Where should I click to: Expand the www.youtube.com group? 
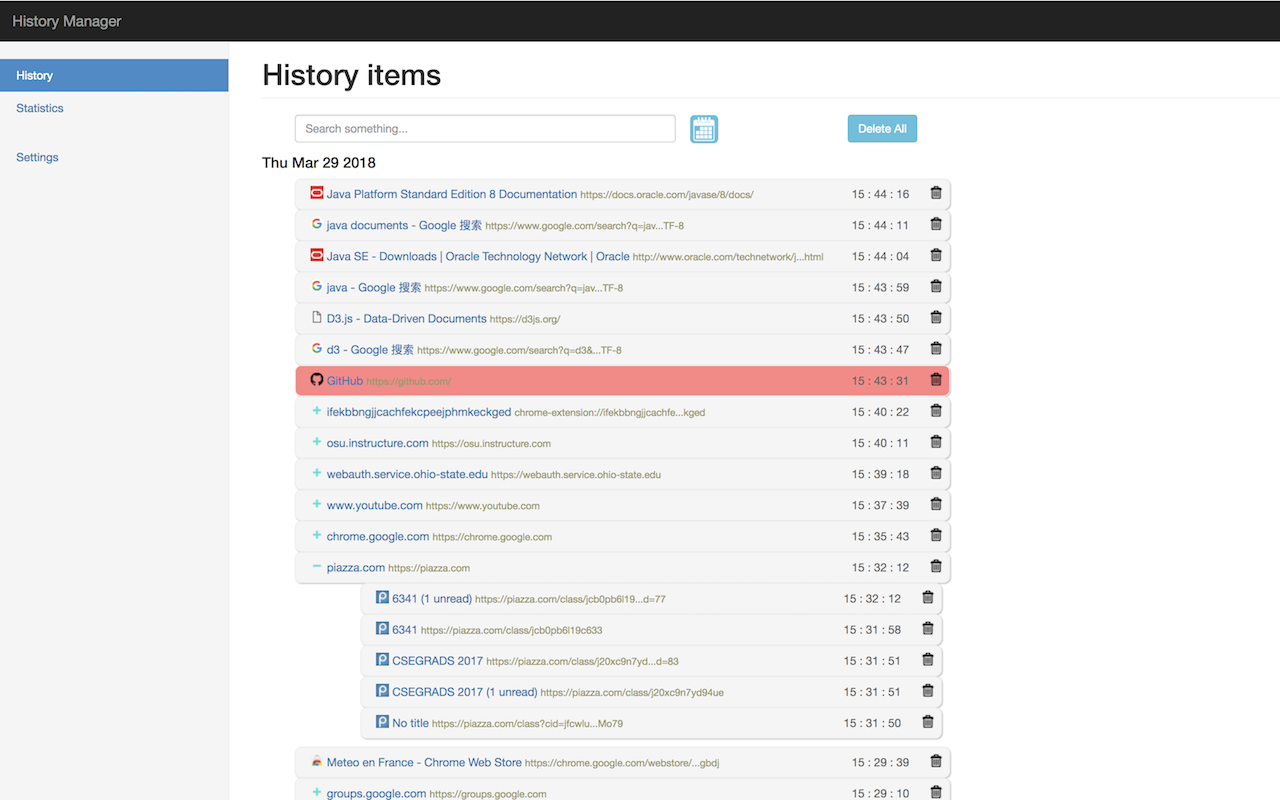click(x=317, y=504)
